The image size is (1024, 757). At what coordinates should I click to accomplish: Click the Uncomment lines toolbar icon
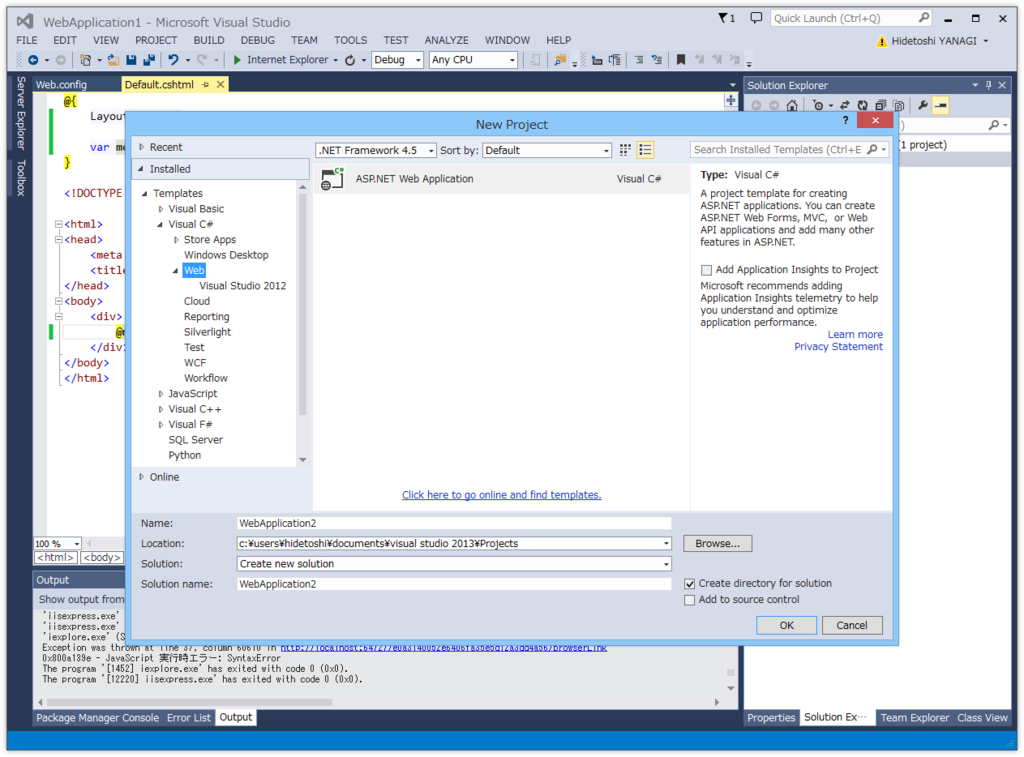[657, 59]
